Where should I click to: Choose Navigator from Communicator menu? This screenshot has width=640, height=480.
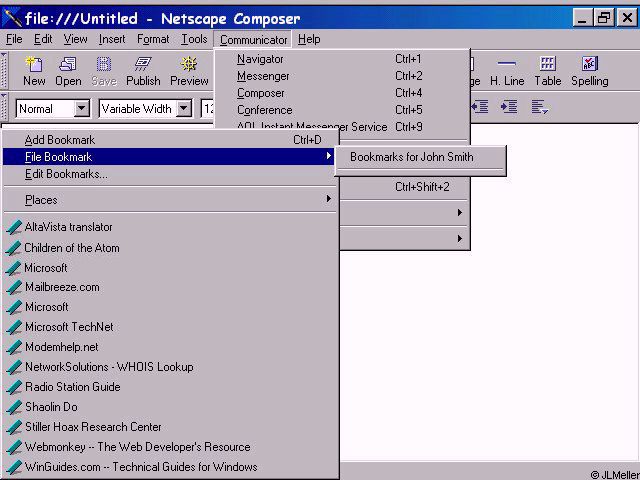pos(342,59)
